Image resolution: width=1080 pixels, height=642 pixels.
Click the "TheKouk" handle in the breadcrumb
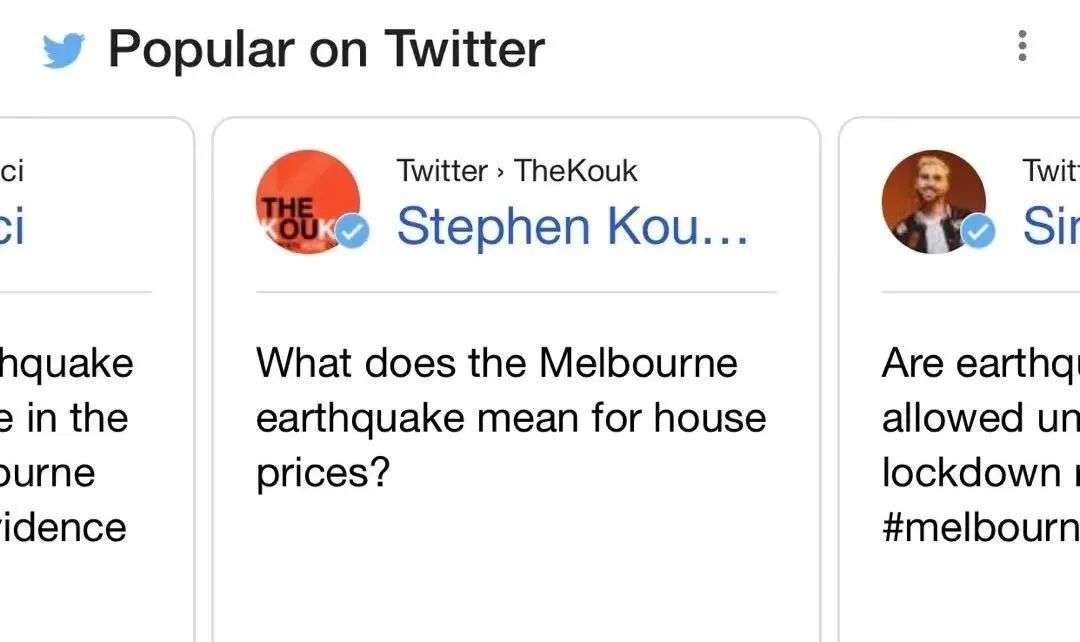click(575, 171)
